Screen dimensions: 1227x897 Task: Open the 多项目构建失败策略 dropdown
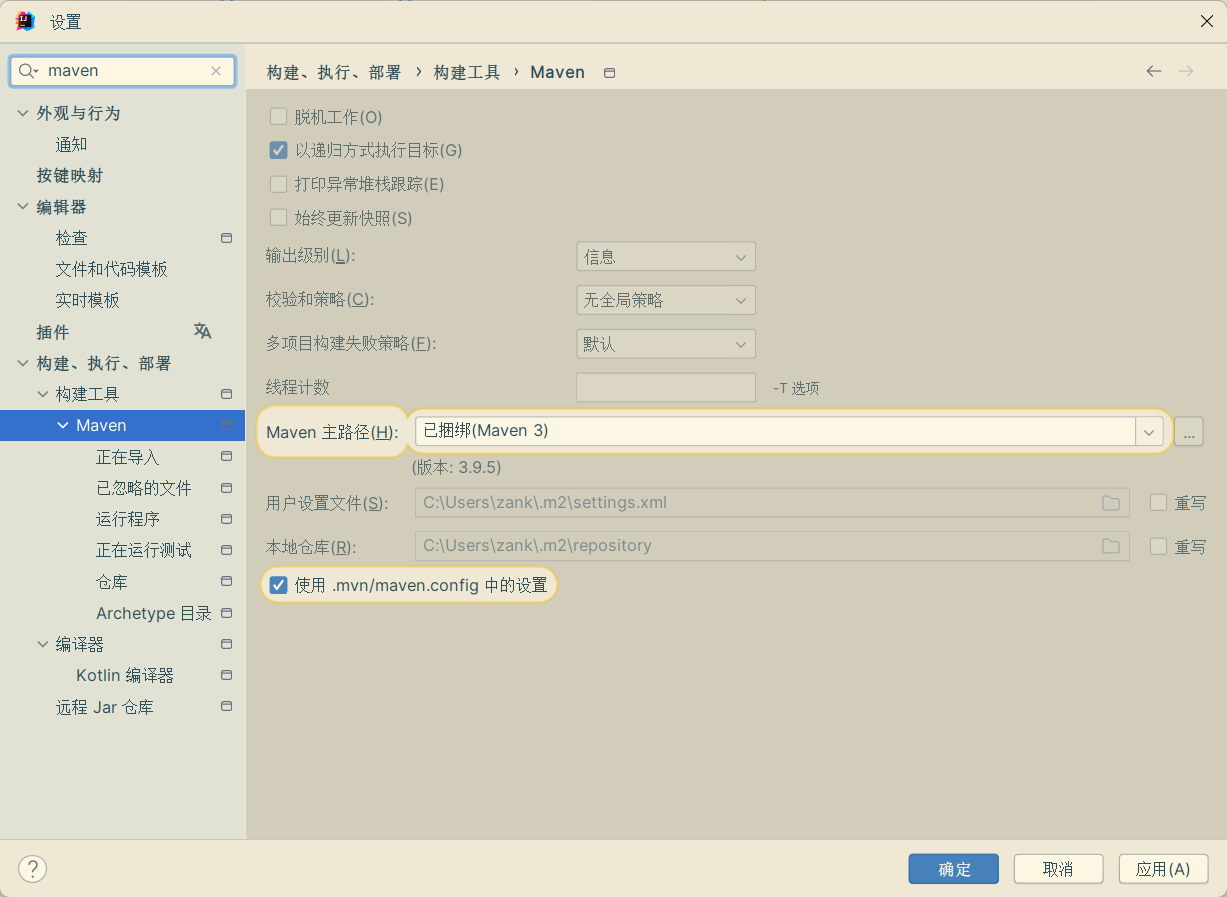pyautogui.click(x=665, y=344)
